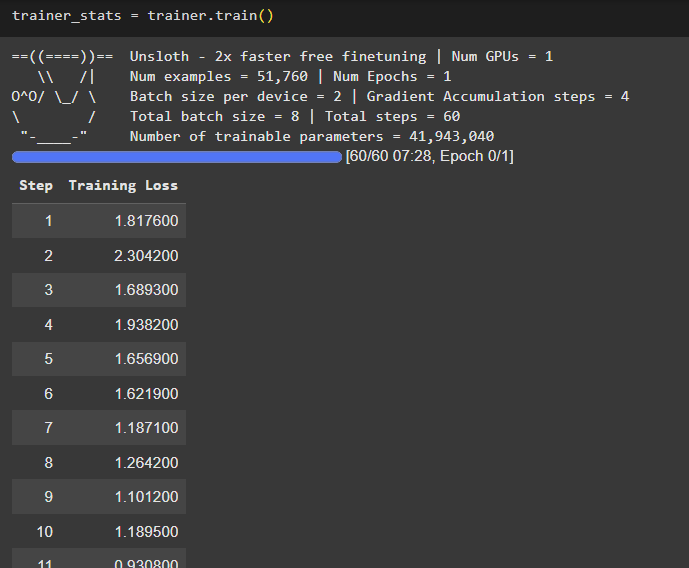This screenshot has height=568, width=689.
Task: Select the loss value 1.656900
Action: click(146, 359)
